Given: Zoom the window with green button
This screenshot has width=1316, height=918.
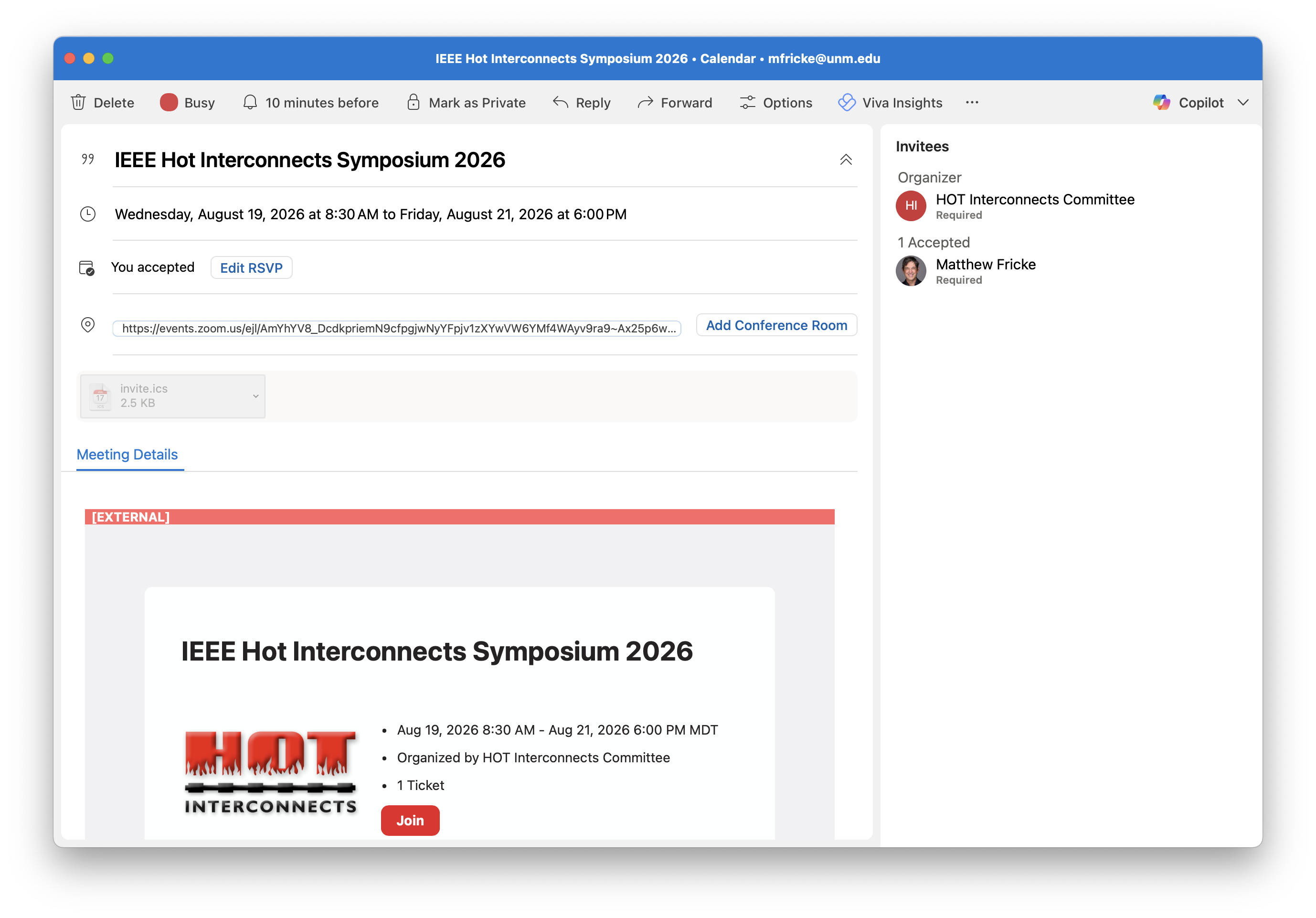Looking at the screenshot, I should 108,58.
